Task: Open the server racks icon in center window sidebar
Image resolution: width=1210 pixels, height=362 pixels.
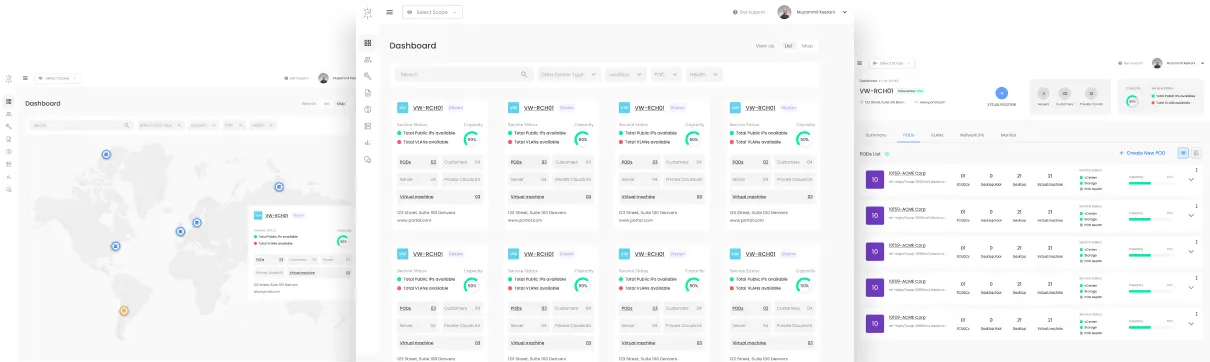Action: pos(368,126)
